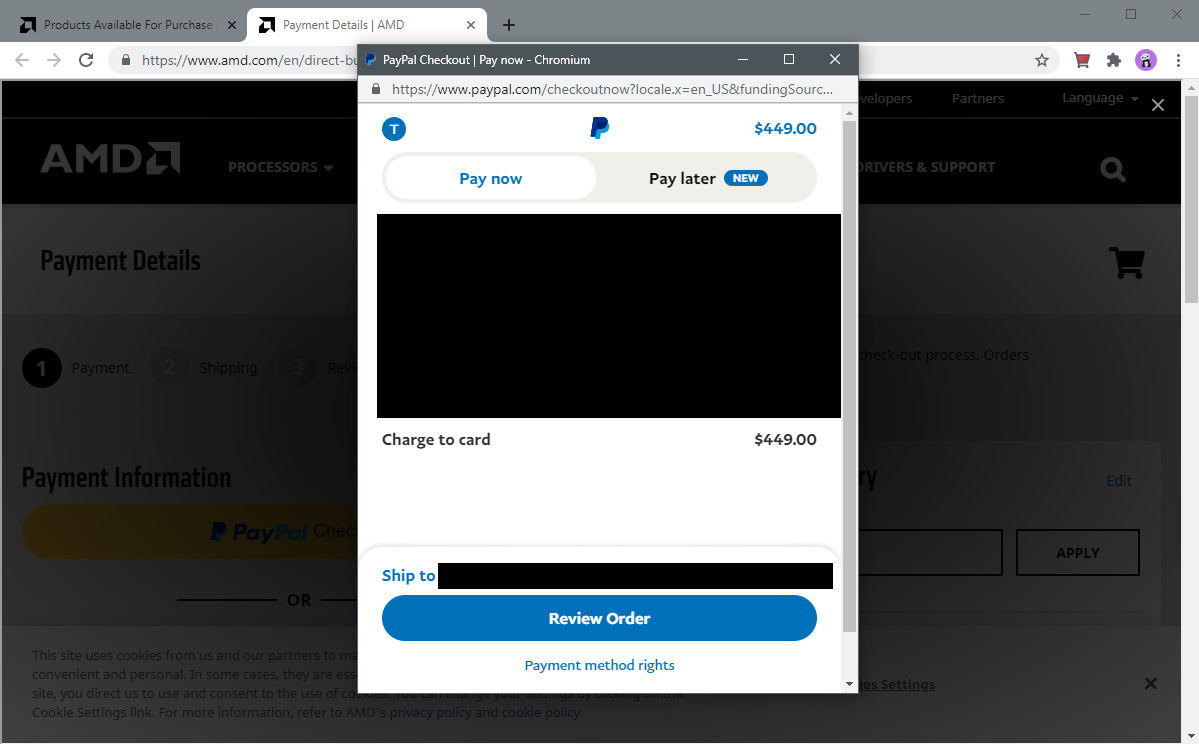Click the Edit link in order summary
Viewport: 1199px width, 744px height.
pyautogui.click(x=1119, y=481)
